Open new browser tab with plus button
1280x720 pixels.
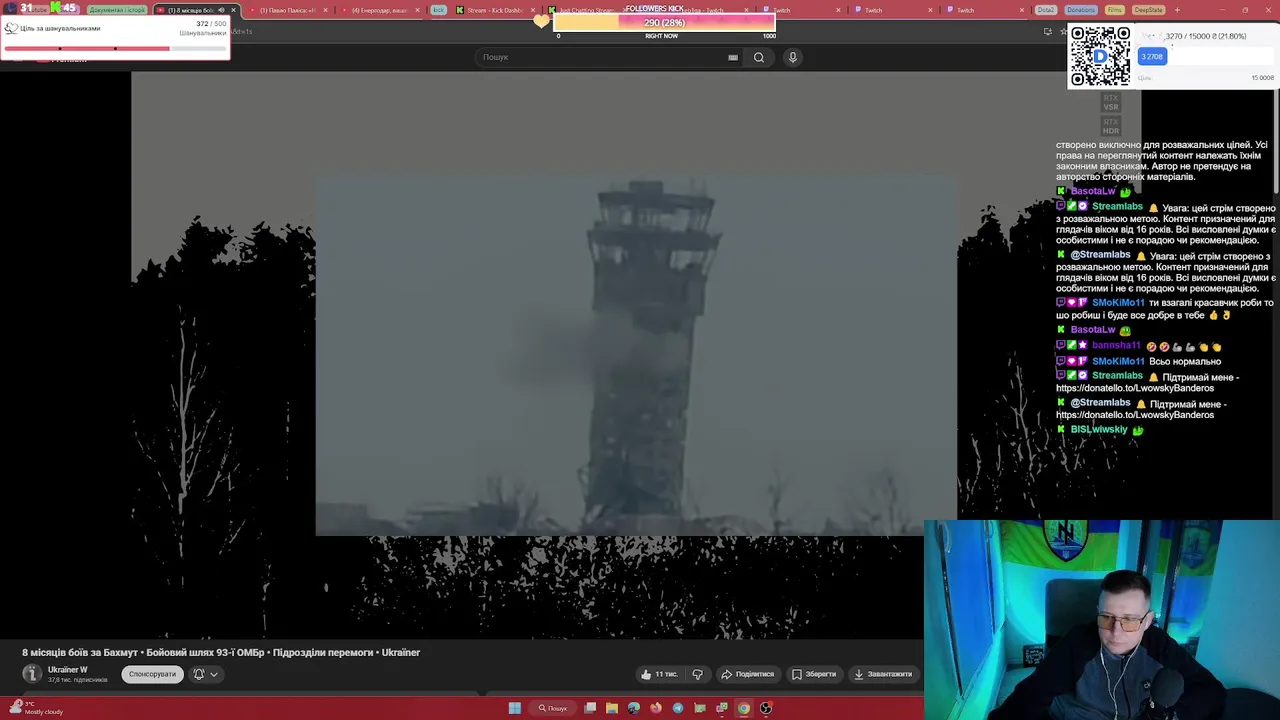1177,10
